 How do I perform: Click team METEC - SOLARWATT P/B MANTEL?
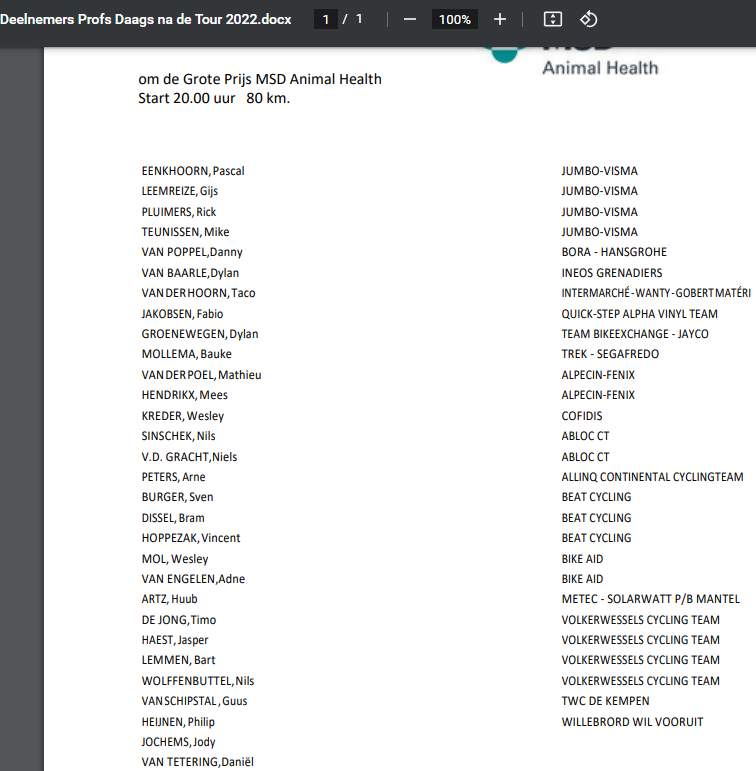(x=650, y=599)
